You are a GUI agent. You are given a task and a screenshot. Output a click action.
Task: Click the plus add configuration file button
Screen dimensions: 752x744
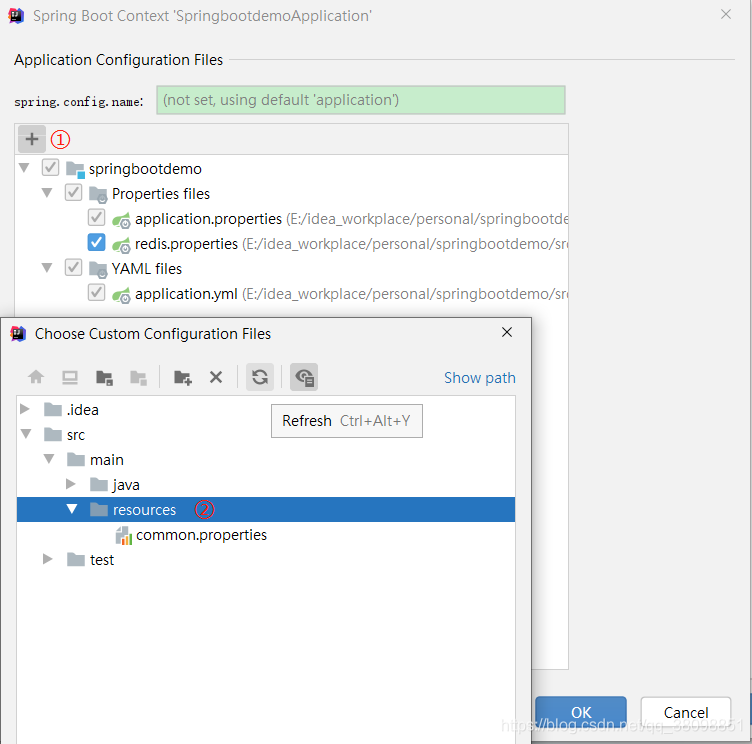click(32, 139)
